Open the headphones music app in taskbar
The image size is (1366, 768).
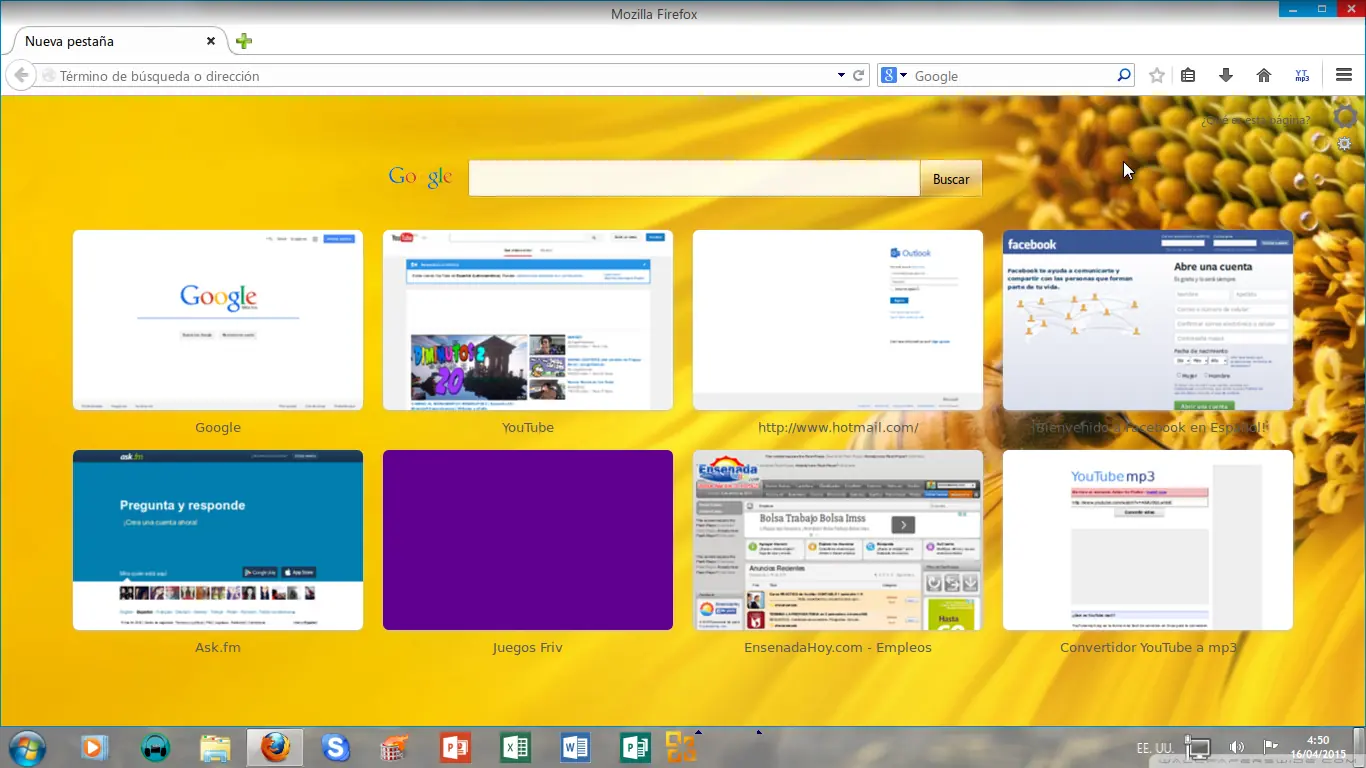coord(155,747)
